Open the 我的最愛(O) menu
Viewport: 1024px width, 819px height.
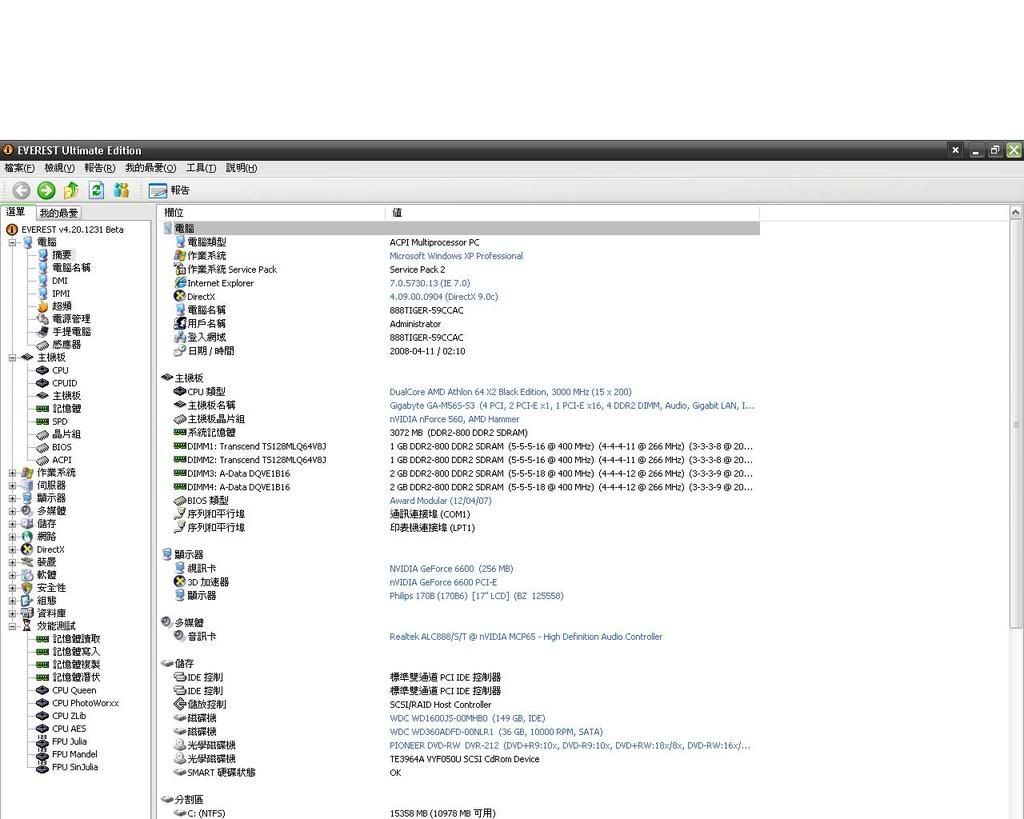click(151, 168)
